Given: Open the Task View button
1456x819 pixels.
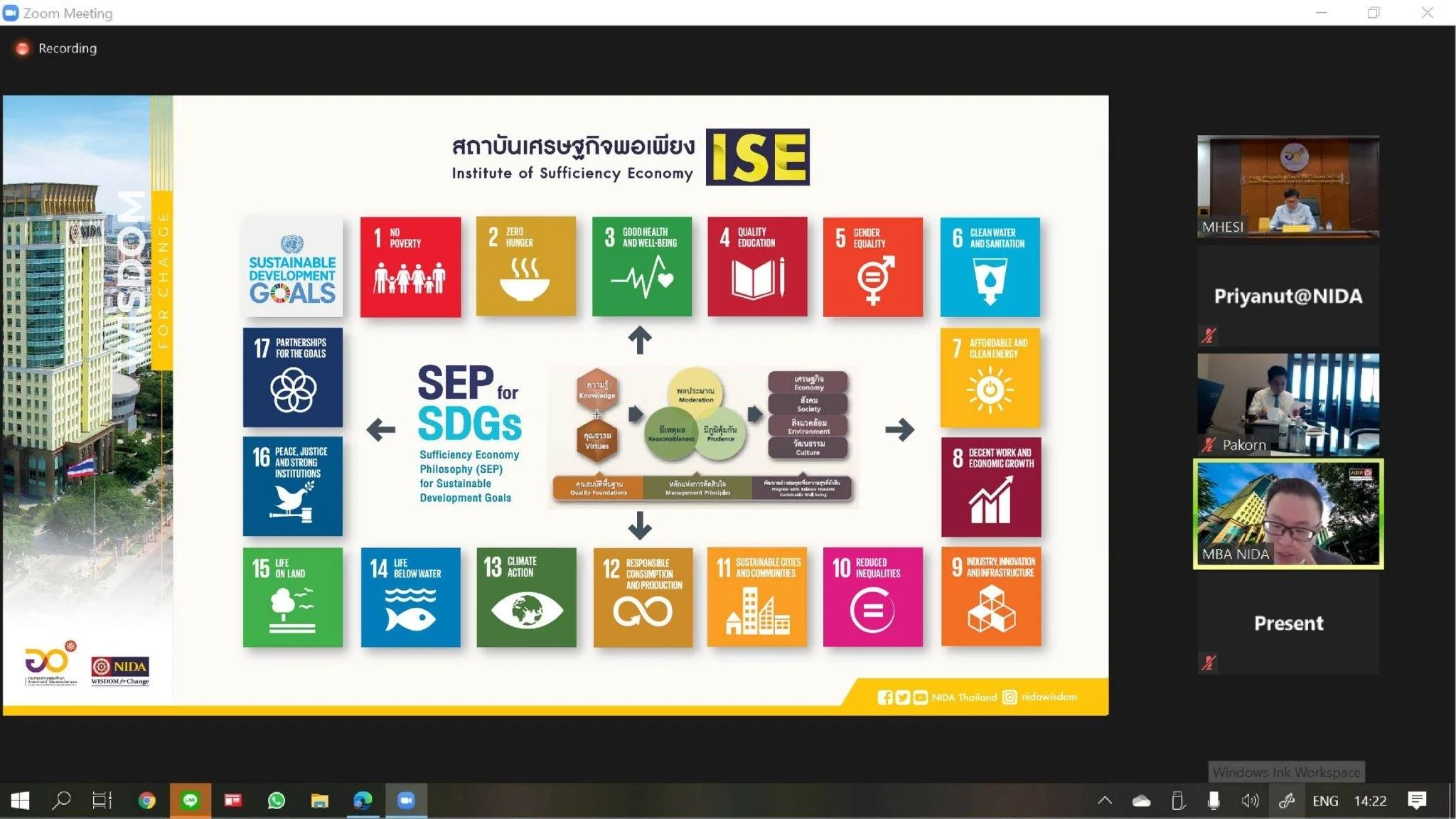Looking at the screenshot, I should 102,801.
